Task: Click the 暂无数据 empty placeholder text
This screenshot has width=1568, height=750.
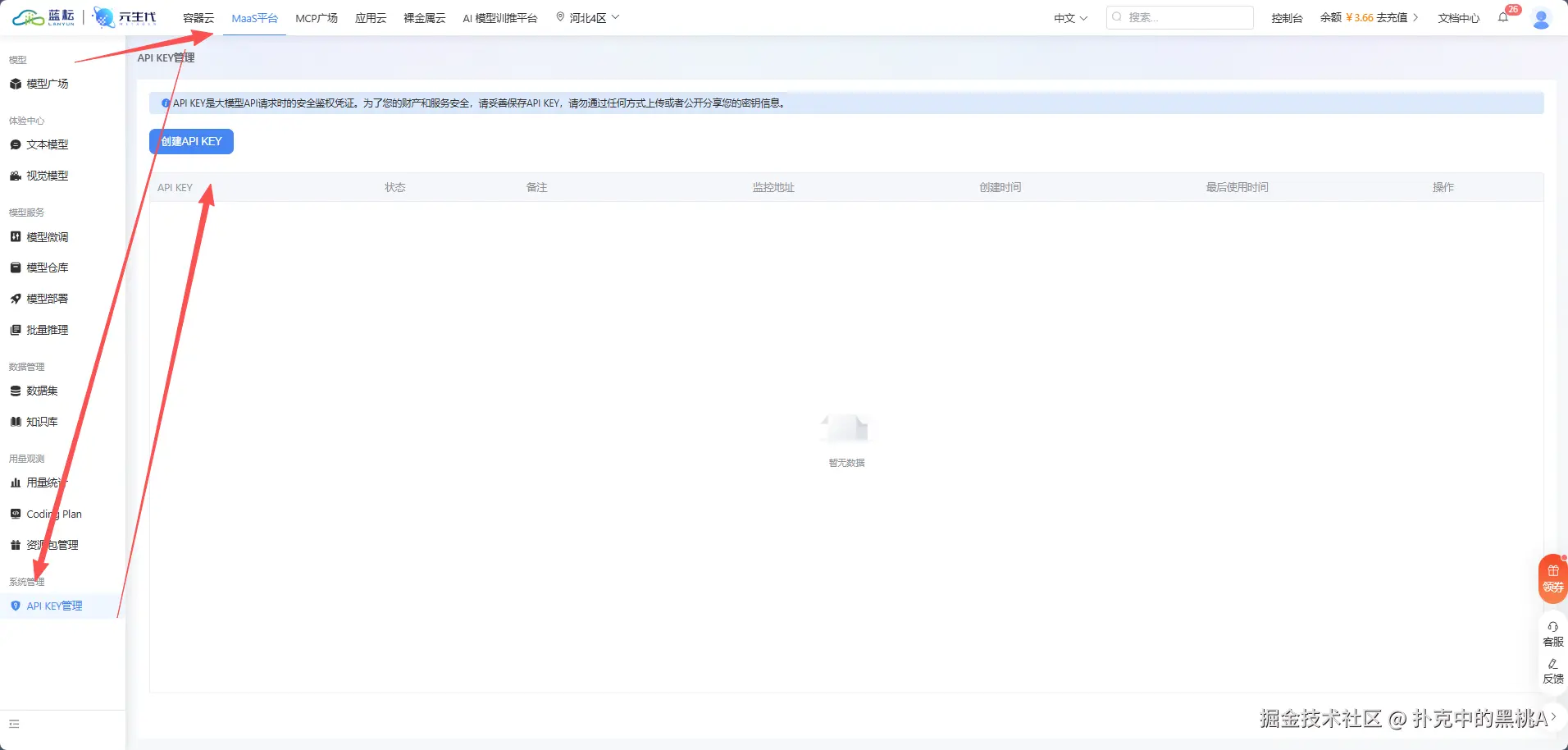Action: (x=846, y=463)
